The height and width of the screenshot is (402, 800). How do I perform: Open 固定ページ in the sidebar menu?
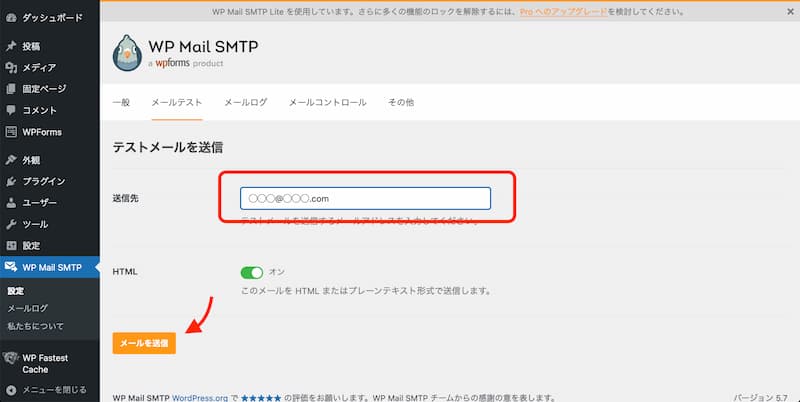point(44,89)
